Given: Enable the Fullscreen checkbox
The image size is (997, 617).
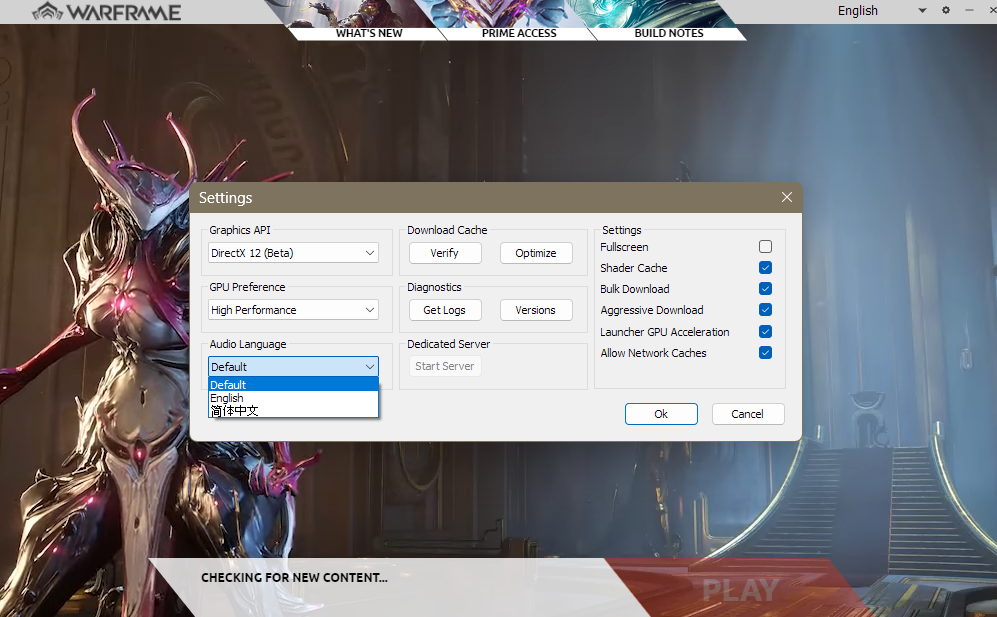Looking at the screenshot, I should (x=765, y=246).
